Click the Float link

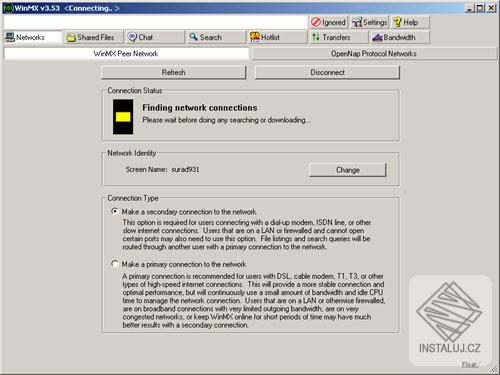469,365
